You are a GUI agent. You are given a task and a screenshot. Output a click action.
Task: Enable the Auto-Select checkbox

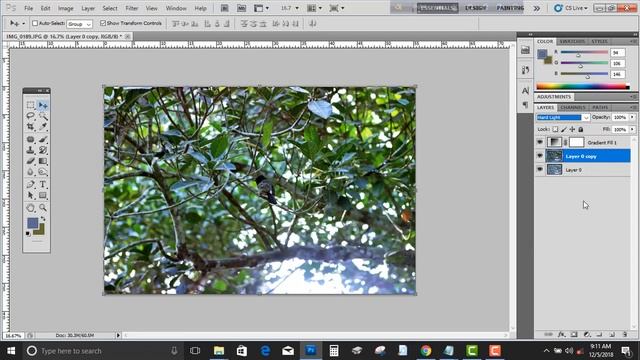tap(35, 23)
